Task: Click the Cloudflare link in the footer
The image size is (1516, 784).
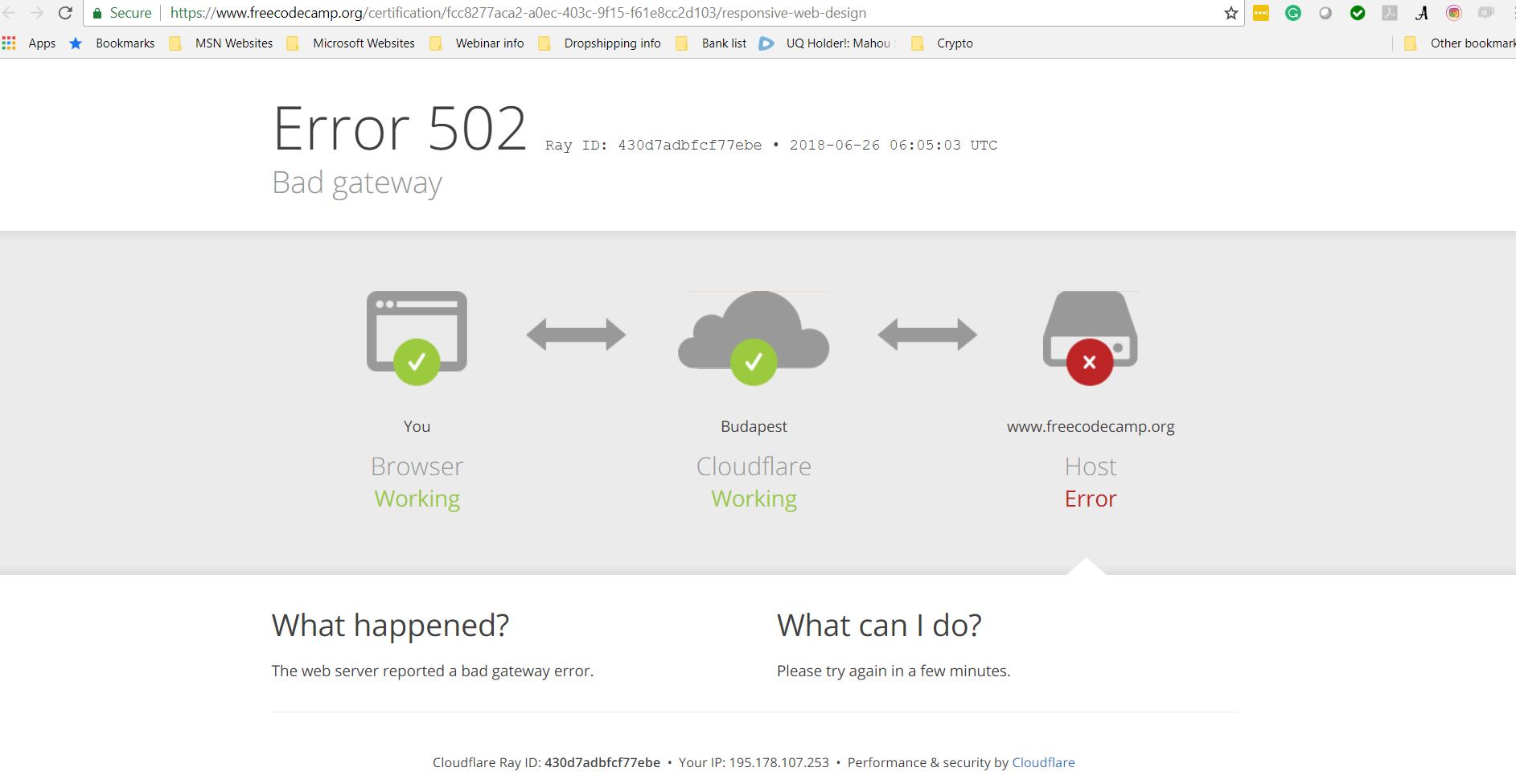Action: click(x=1043, y=762)
